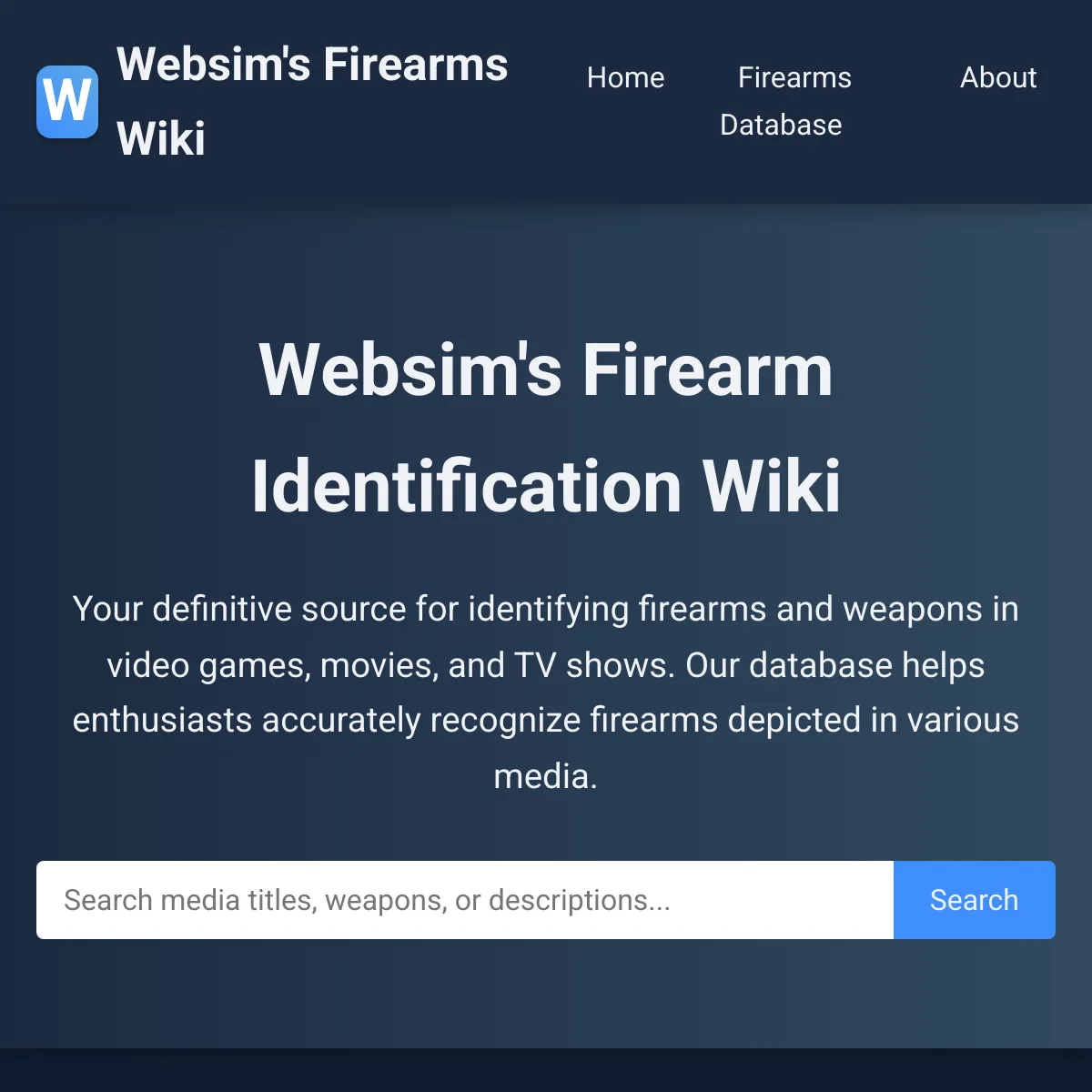The image size is (1092, 1092).
Task: Click the Firearms word in nav menu
Action: pyautogui.click(x=794, y=78)
